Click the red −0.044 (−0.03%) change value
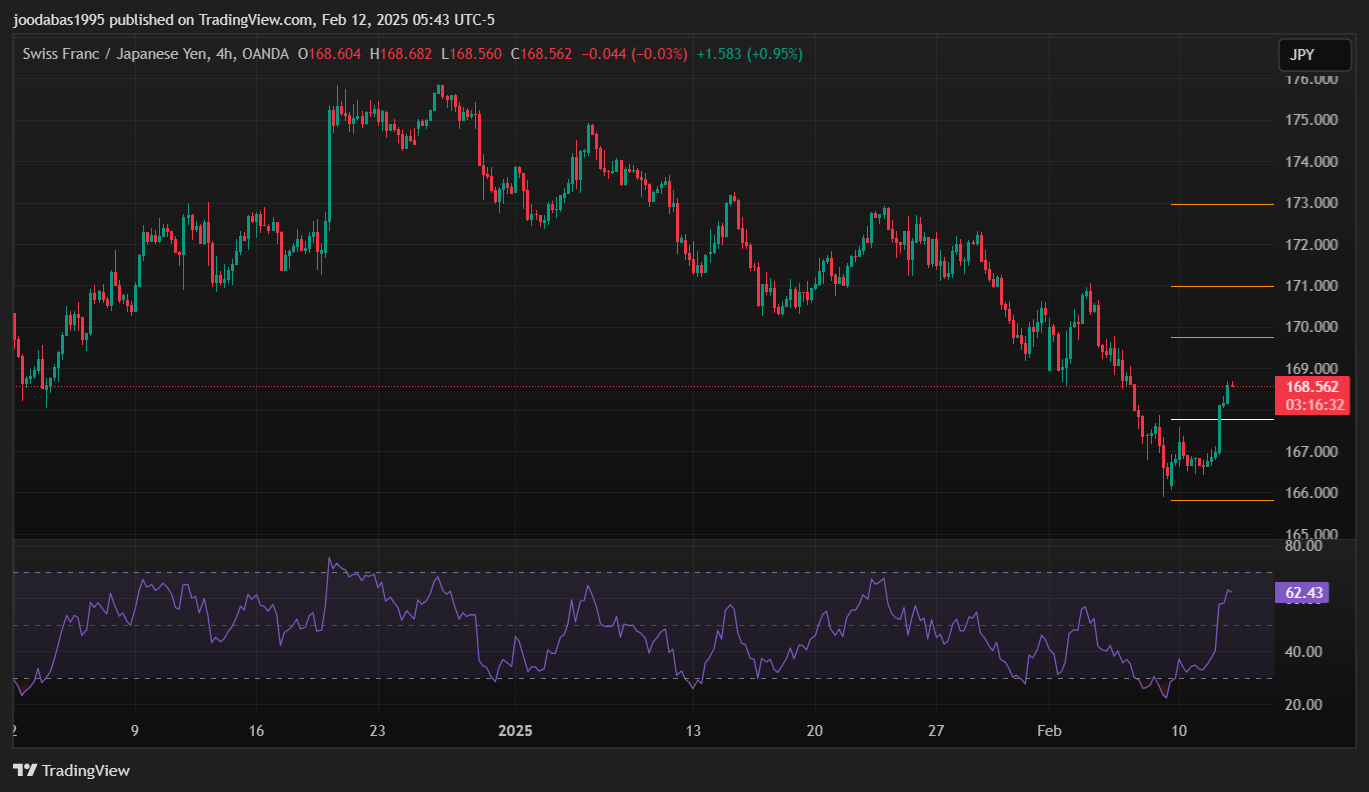The width and height of the screenshot is (1369, 792). [635, 54]
